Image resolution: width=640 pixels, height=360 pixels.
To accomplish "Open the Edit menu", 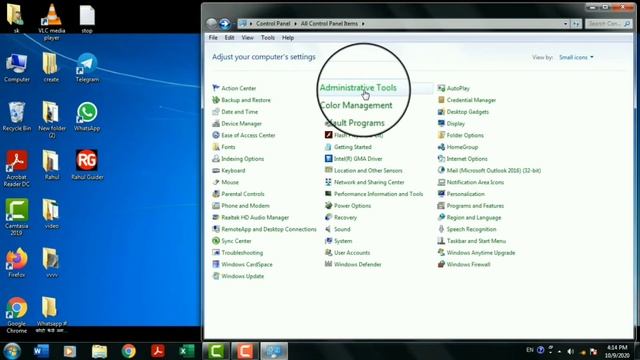I will tap(229, 38).
